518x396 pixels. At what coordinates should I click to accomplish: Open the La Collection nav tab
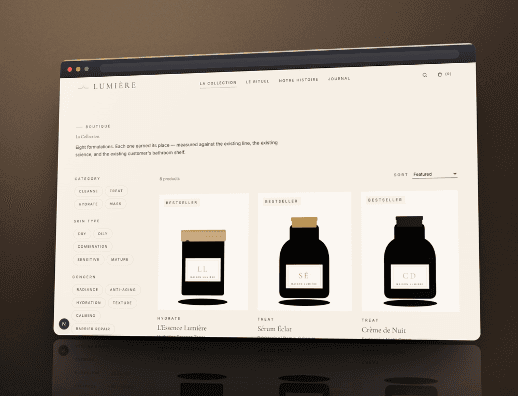[218, 83]
